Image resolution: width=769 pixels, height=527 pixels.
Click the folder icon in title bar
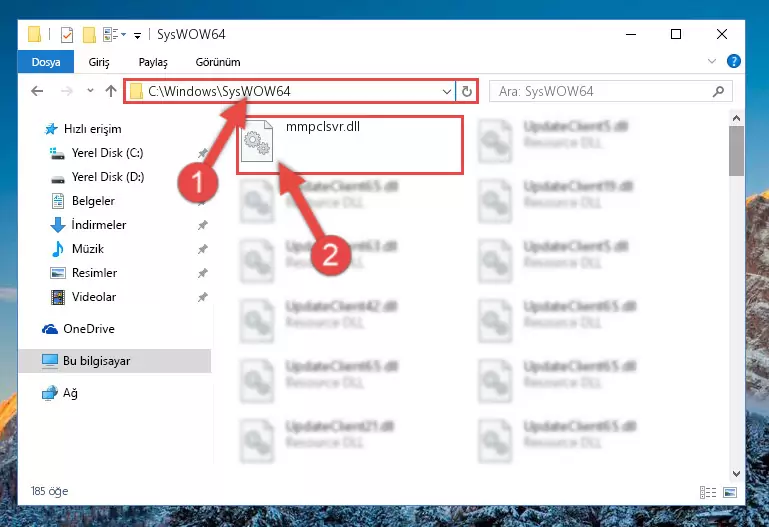(x=34, y=35)
